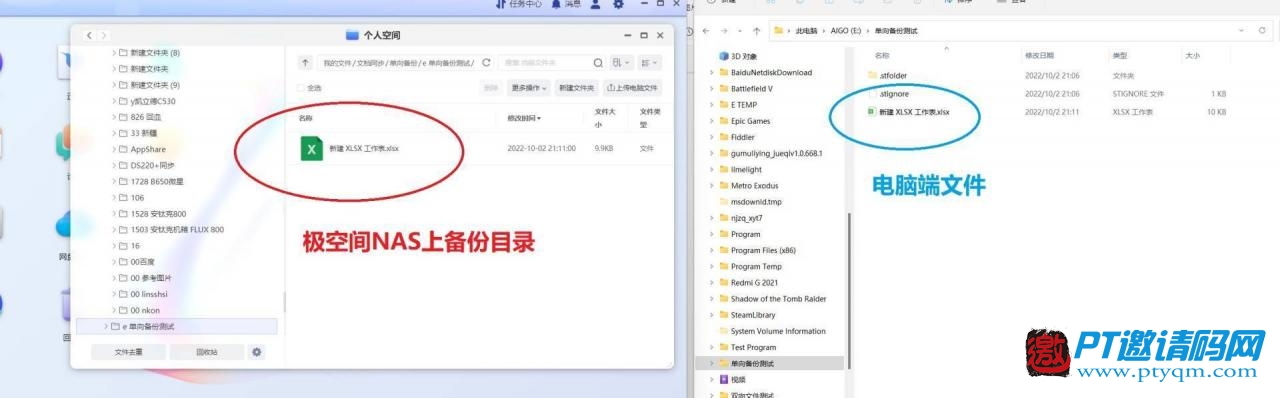Expand the 新建文件夹 (9) tree node
The height and width of the screenshot is (398, 1280).
[113, 85]
